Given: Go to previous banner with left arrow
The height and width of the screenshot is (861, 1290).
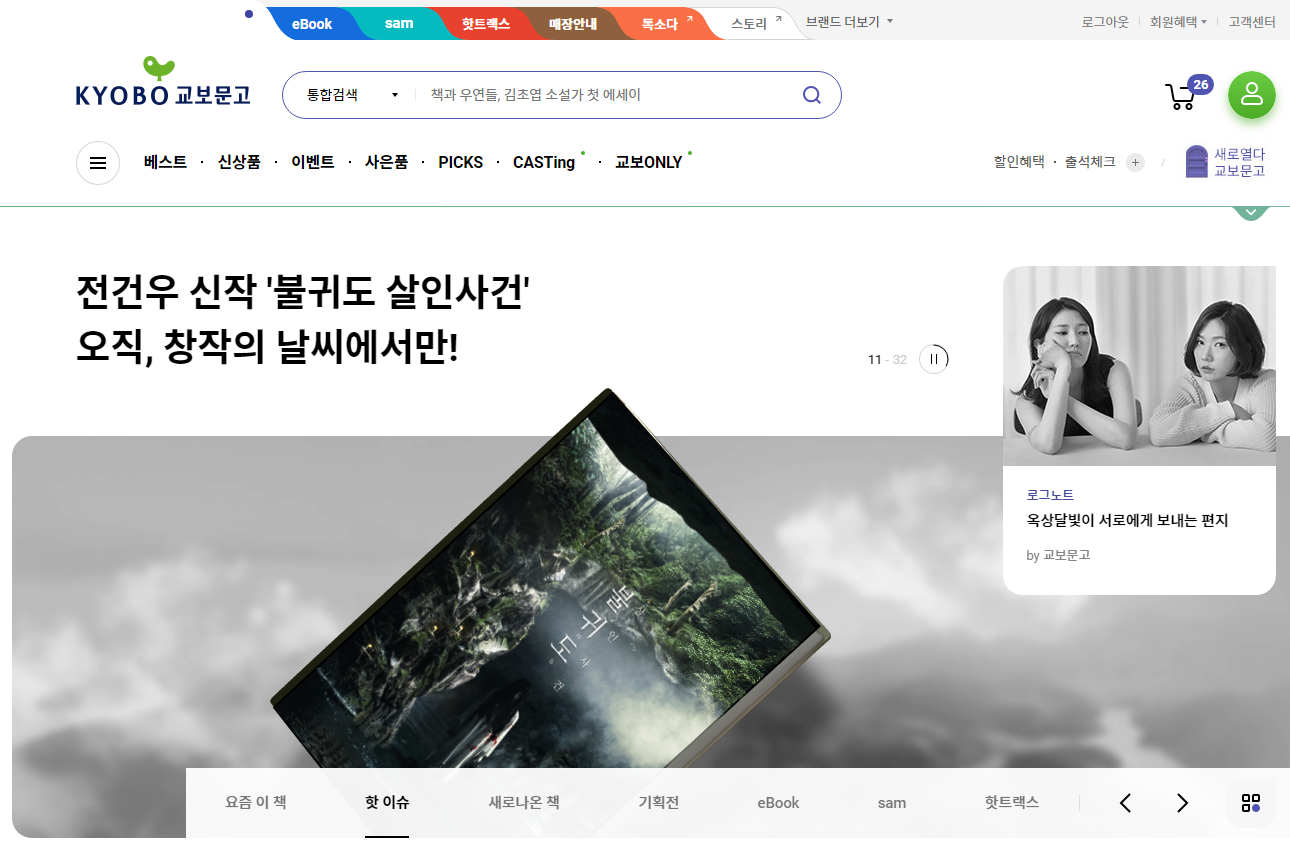Looking at the screenshot, I should click(1125, 803).
